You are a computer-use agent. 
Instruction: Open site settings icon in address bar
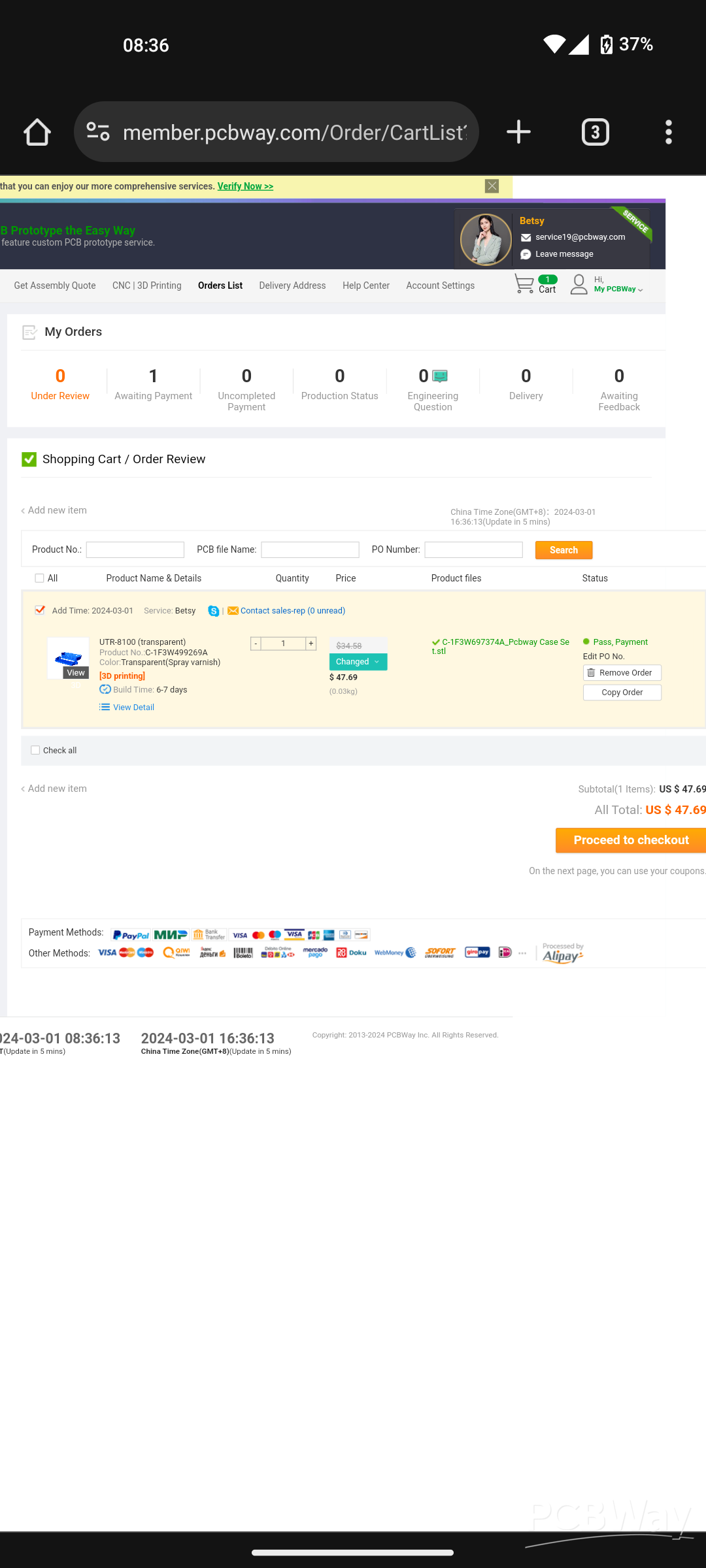point(98,132)
